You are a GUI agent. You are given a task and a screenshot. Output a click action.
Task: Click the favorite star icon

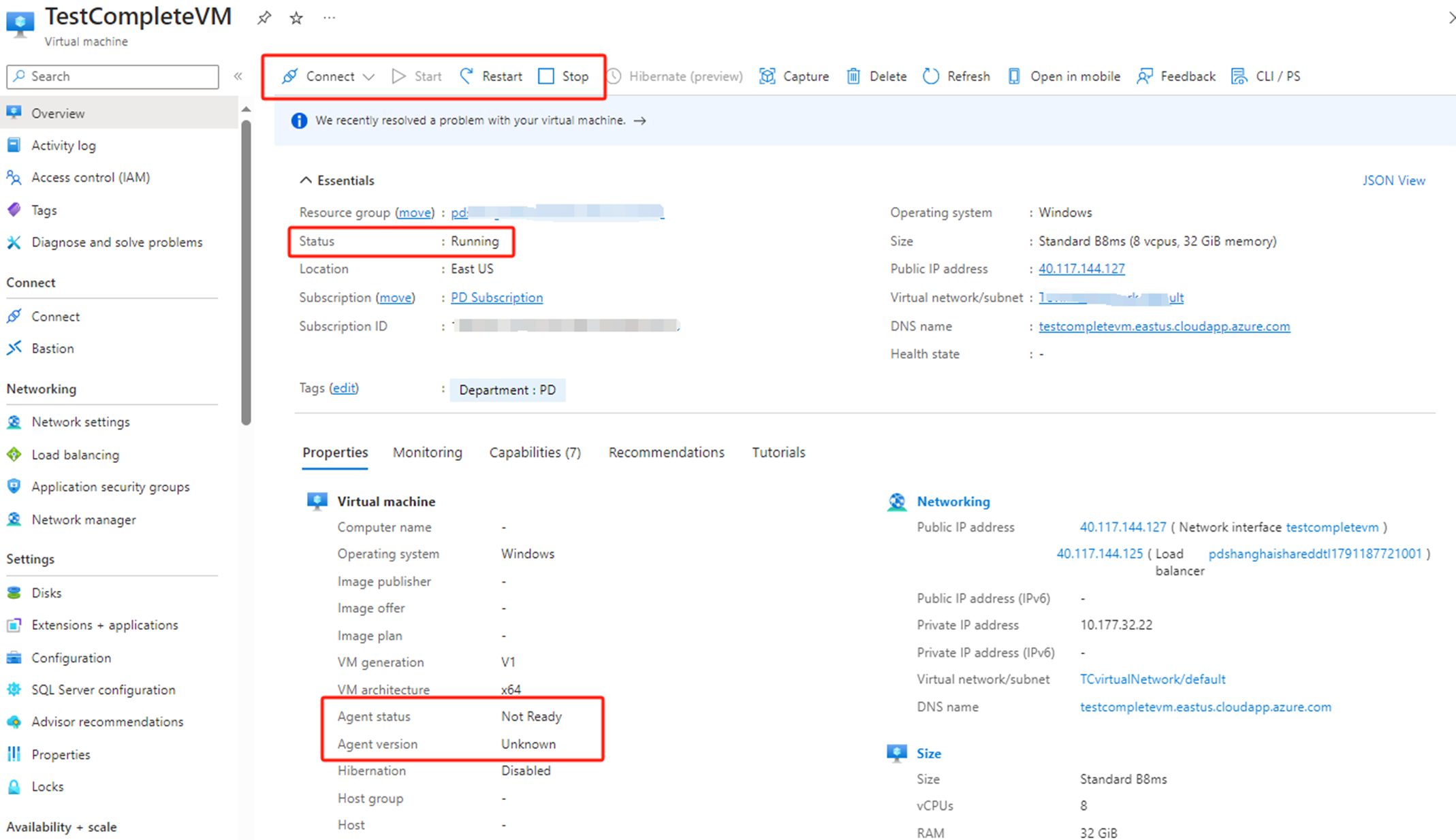[296, 18]
